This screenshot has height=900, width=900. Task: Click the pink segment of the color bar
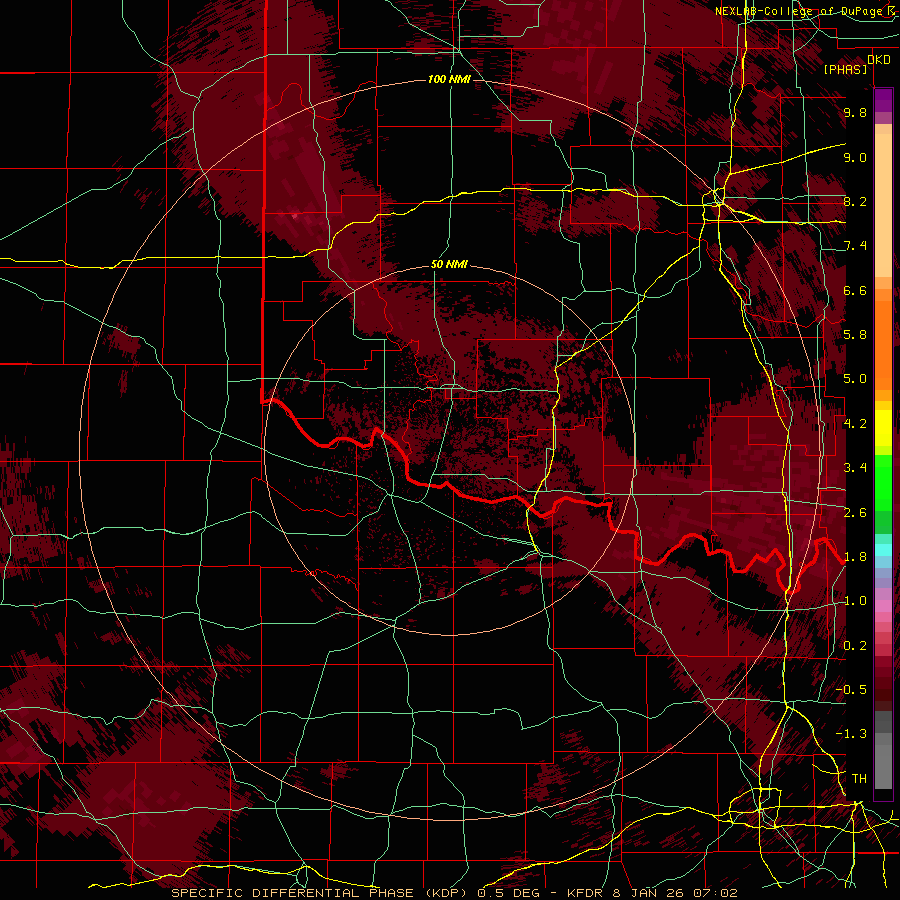pos(883,605)
